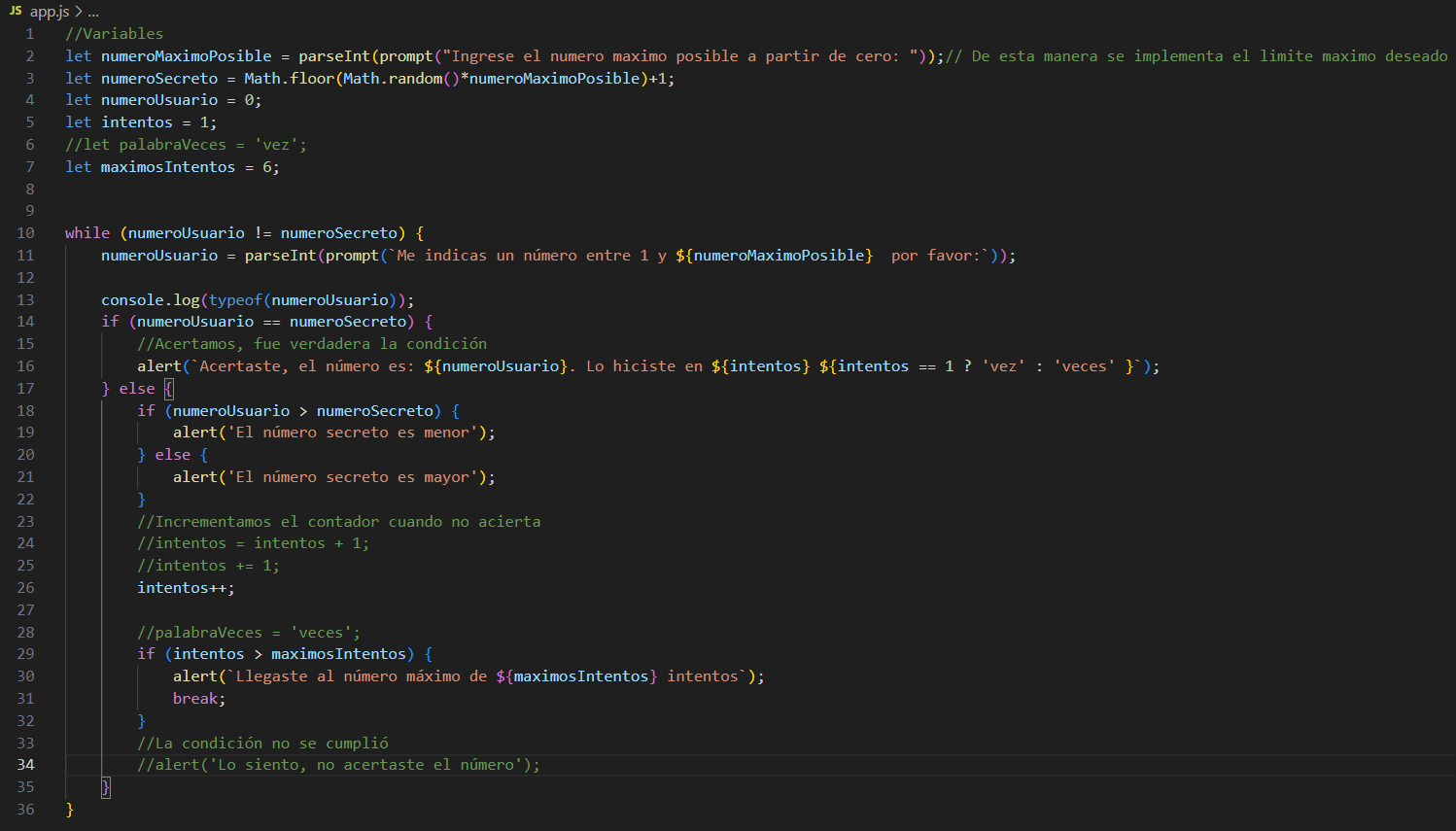1456x831 pixels.
Task: Click '//Incrementamos el contador cuando no acierta' comment
Action: (x=339, y=522)
